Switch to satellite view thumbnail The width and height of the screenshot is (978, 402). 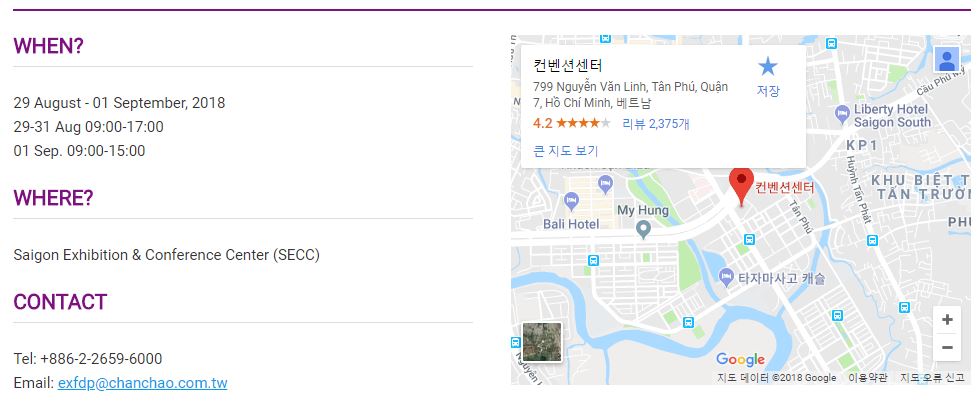[541, 342]
